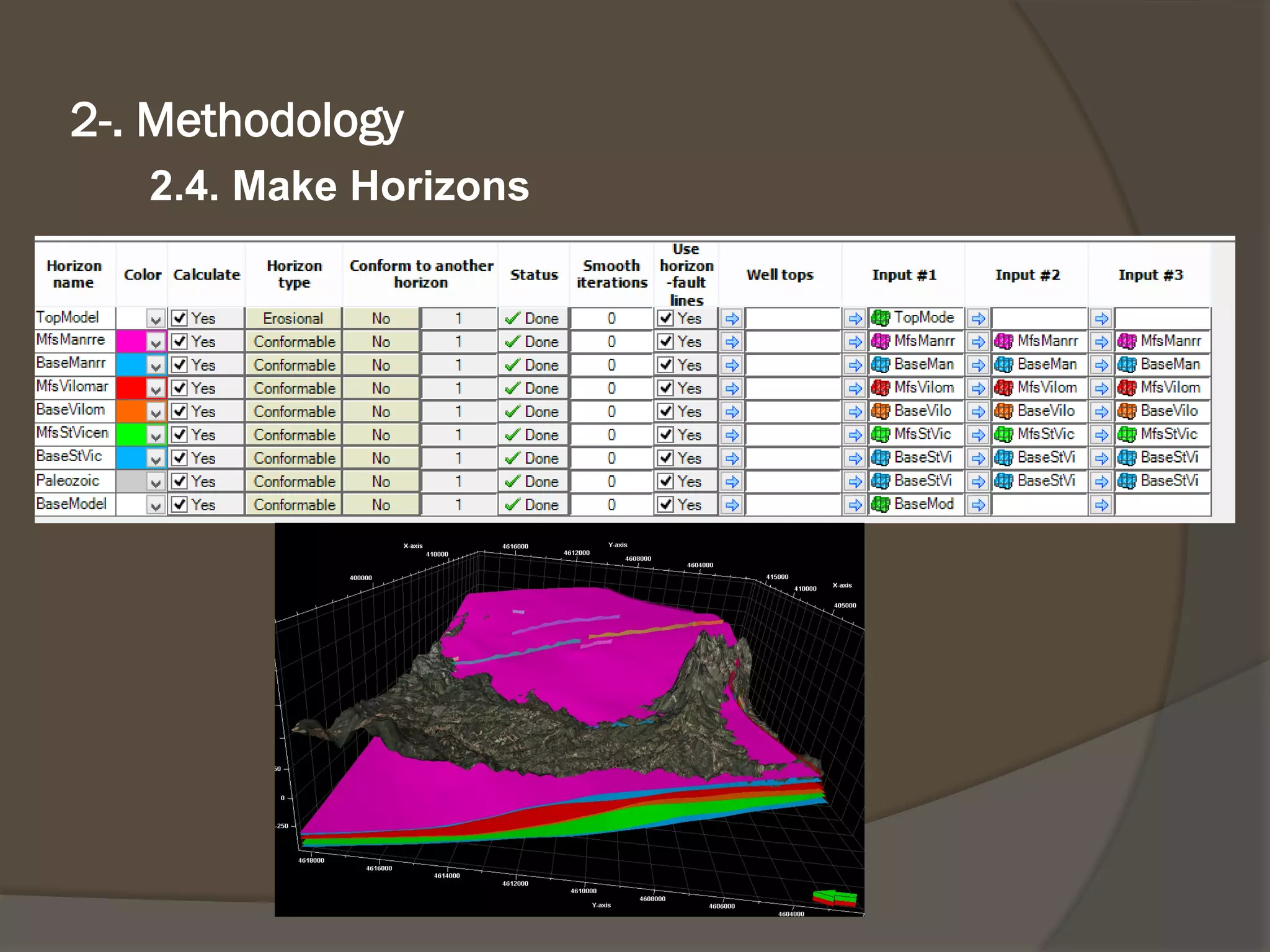The width and height of the screenshot is (1270, 952).
Task: Select the red MfsVilom surface icon in Input #3
Action: click(1127, 388)
